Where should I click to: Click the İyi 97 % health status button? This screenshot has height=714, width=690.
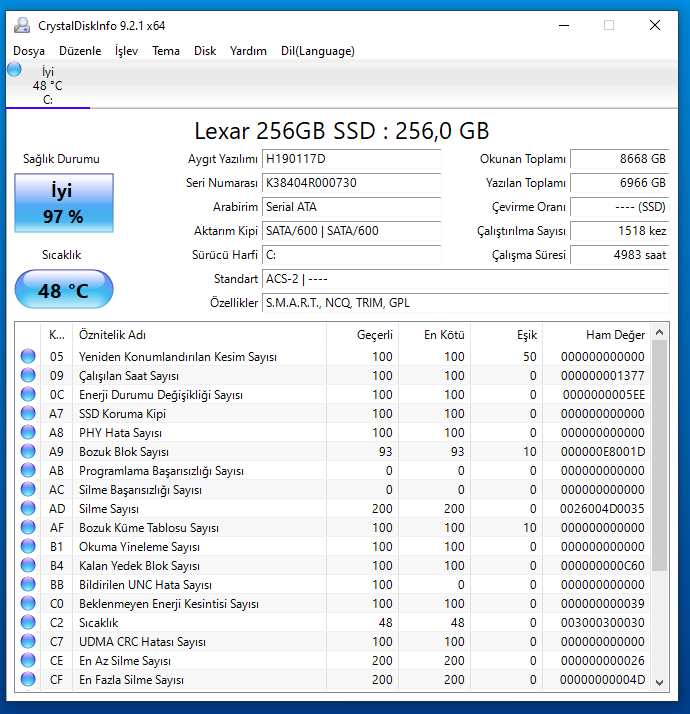point(64,203)
